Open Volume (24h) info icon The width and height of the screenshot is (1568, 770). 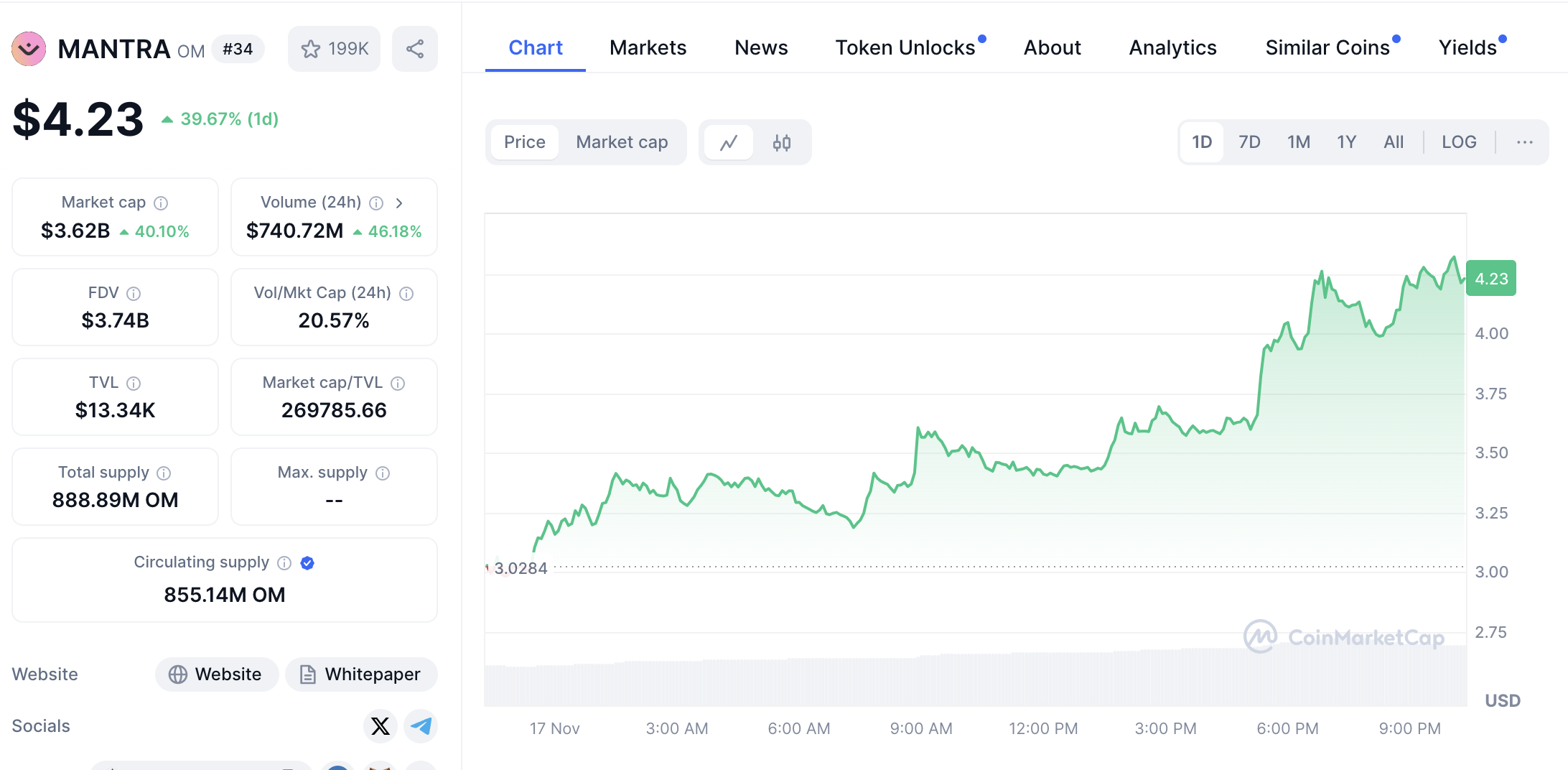coord(376,203)
